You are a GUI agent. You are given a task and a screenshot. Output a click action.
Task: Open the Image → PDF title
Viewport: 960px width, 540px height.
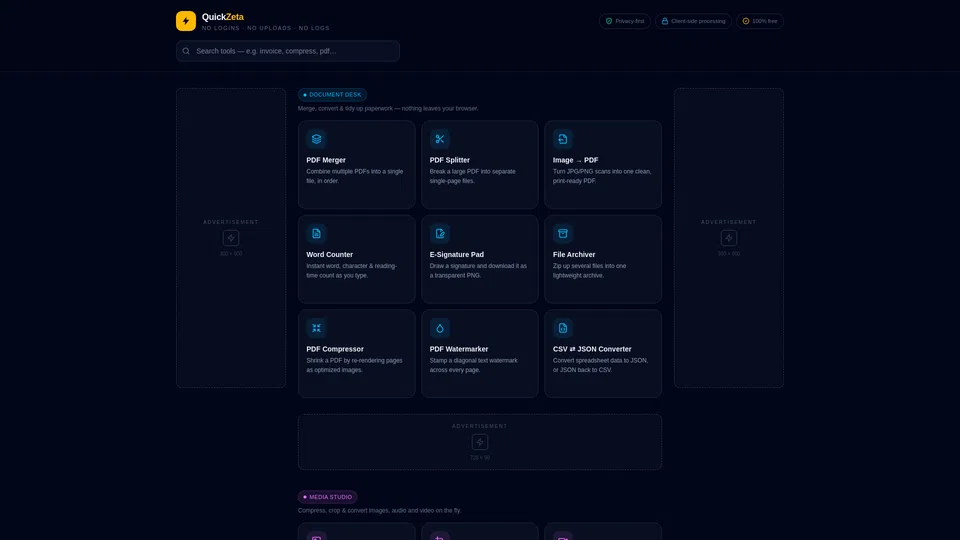[576, 160]
